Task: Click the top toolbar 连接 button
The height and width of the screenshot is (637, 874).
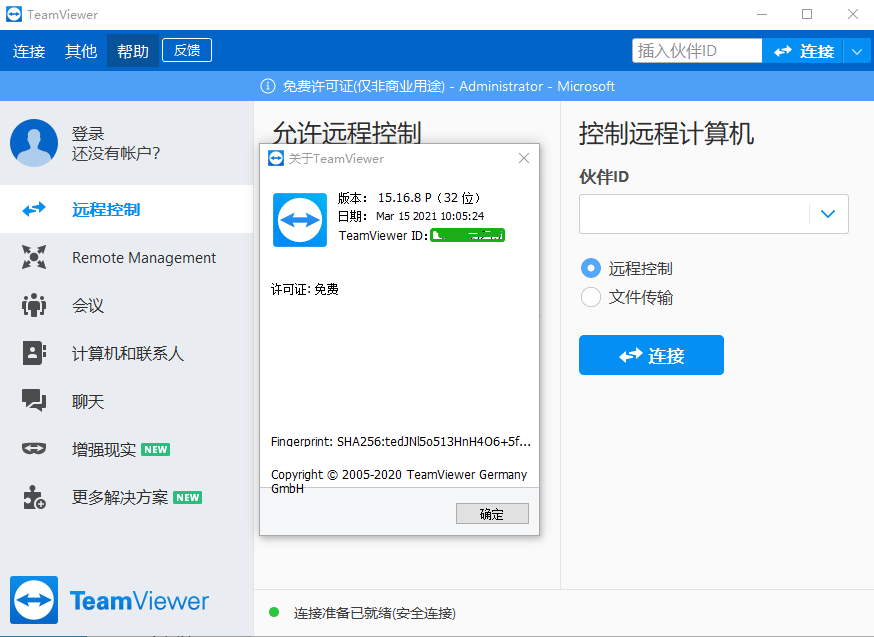Action: (x=803, y=52)
